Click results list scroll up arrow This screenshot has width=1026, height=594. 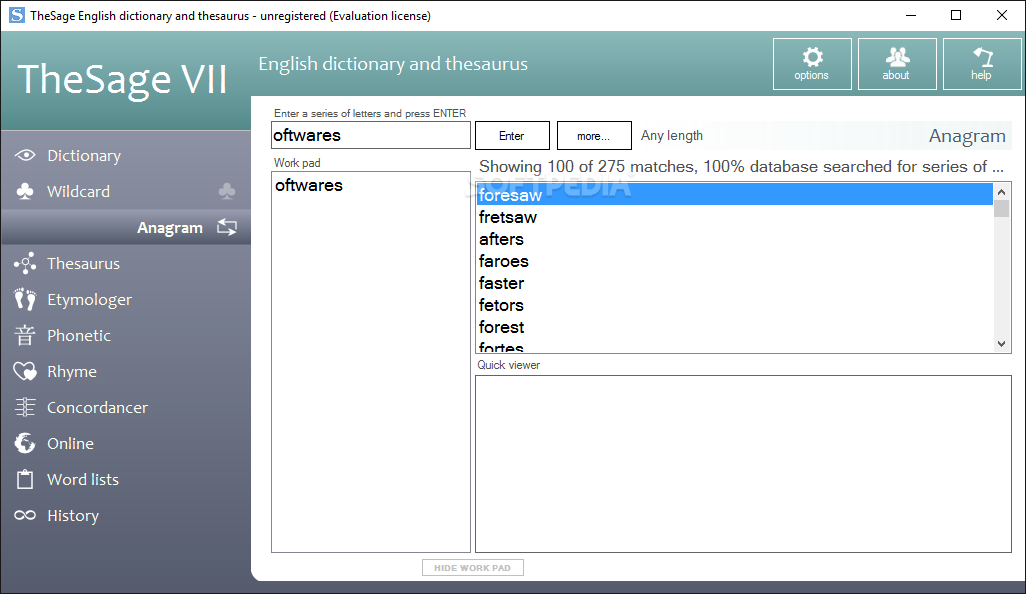[1001, 192]
